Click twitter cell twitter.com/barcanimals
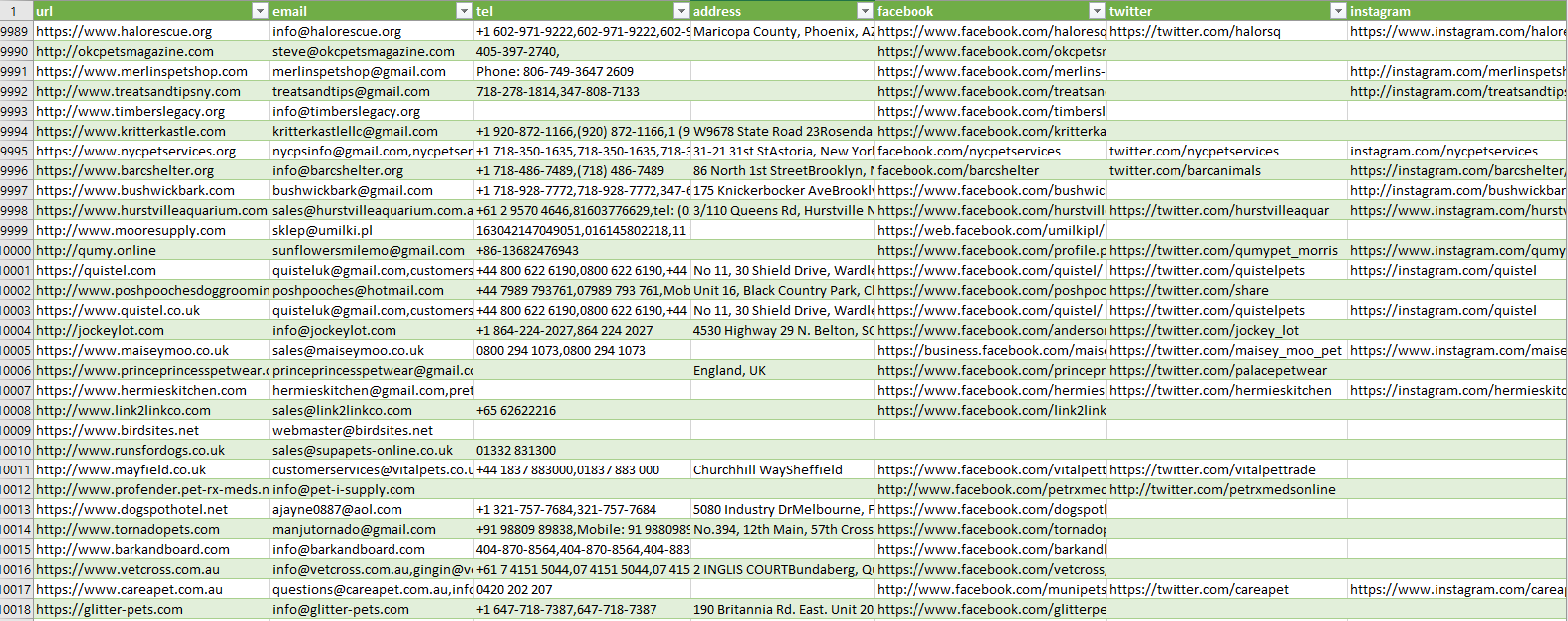This screenshot has height=621, width=1568. [x=1226, y=170]
